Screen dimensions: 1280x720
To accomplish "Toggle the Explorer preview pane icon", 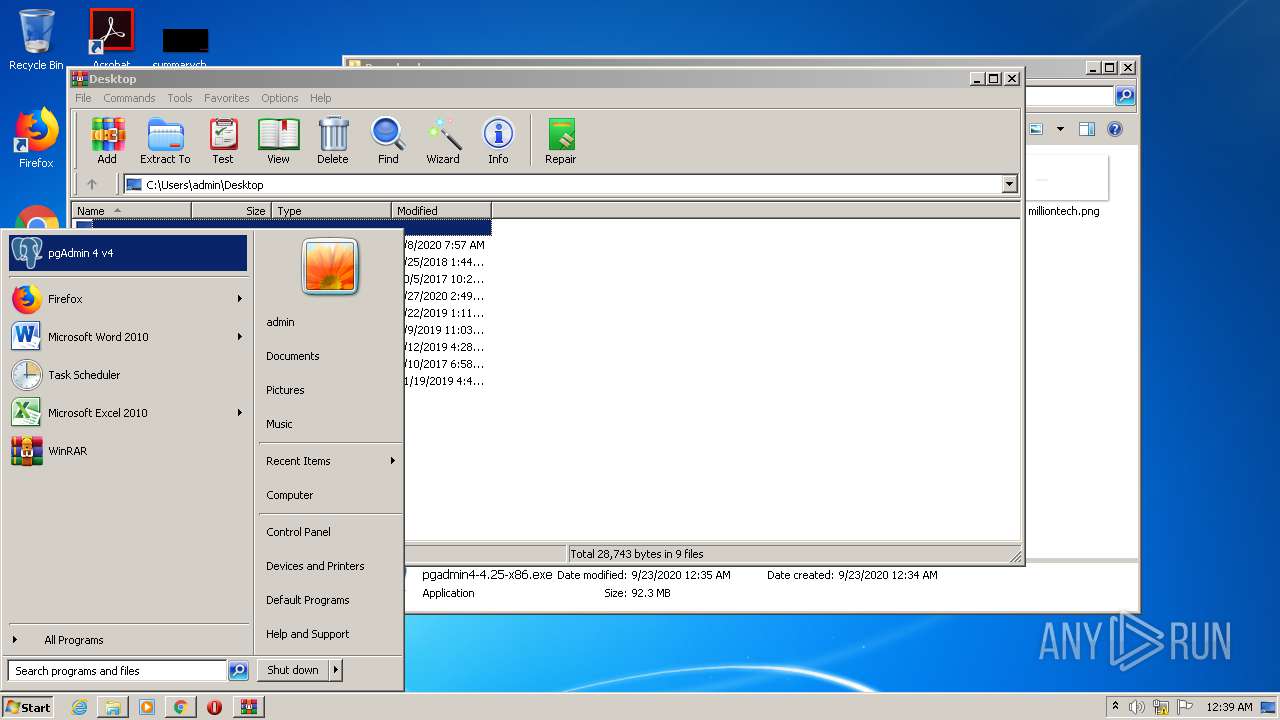I will 1087,129.
